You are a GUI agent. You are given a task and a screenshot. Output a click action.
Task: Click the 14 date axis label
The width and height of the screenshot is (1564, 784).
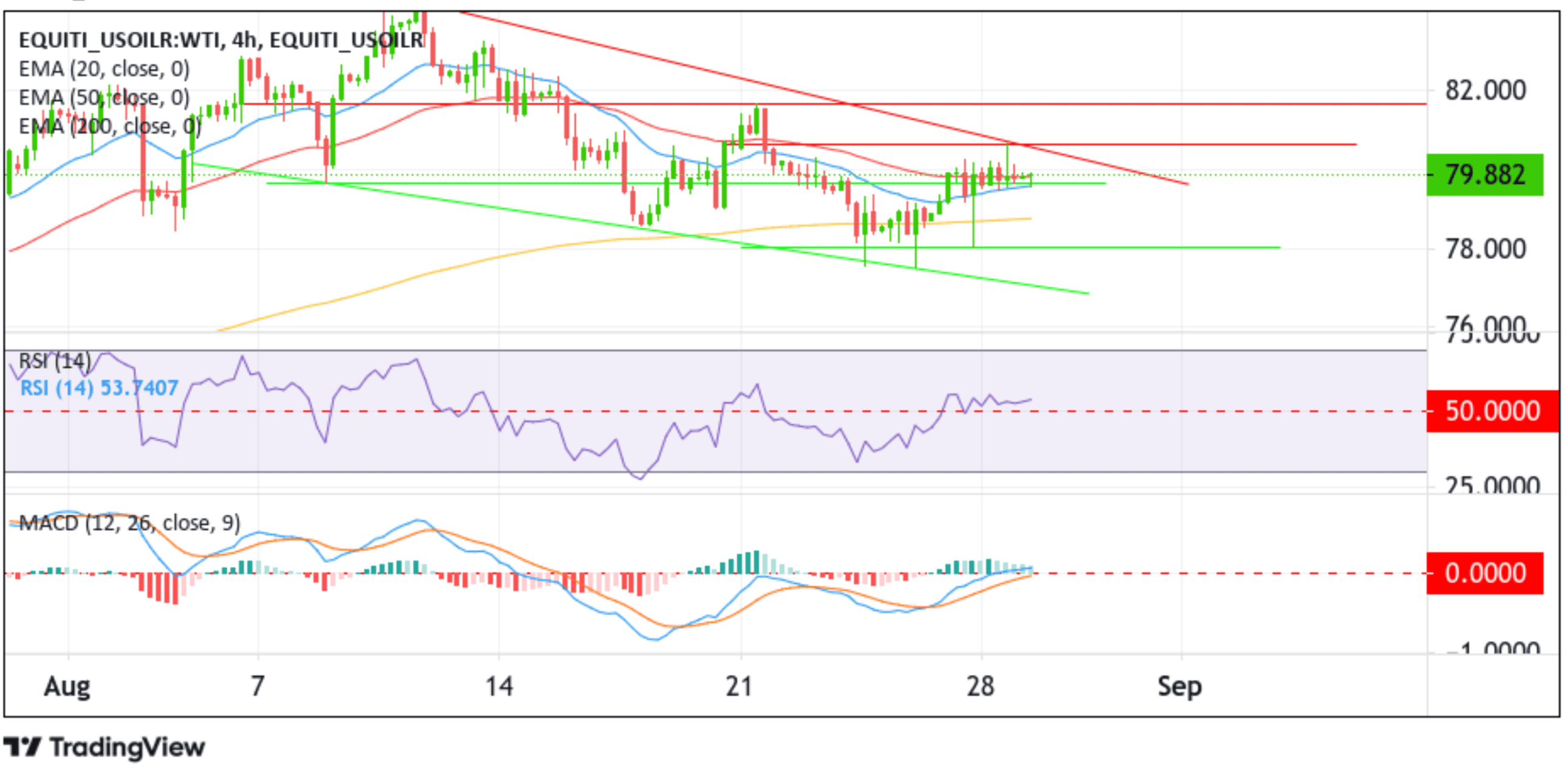(x=499, y=686)
